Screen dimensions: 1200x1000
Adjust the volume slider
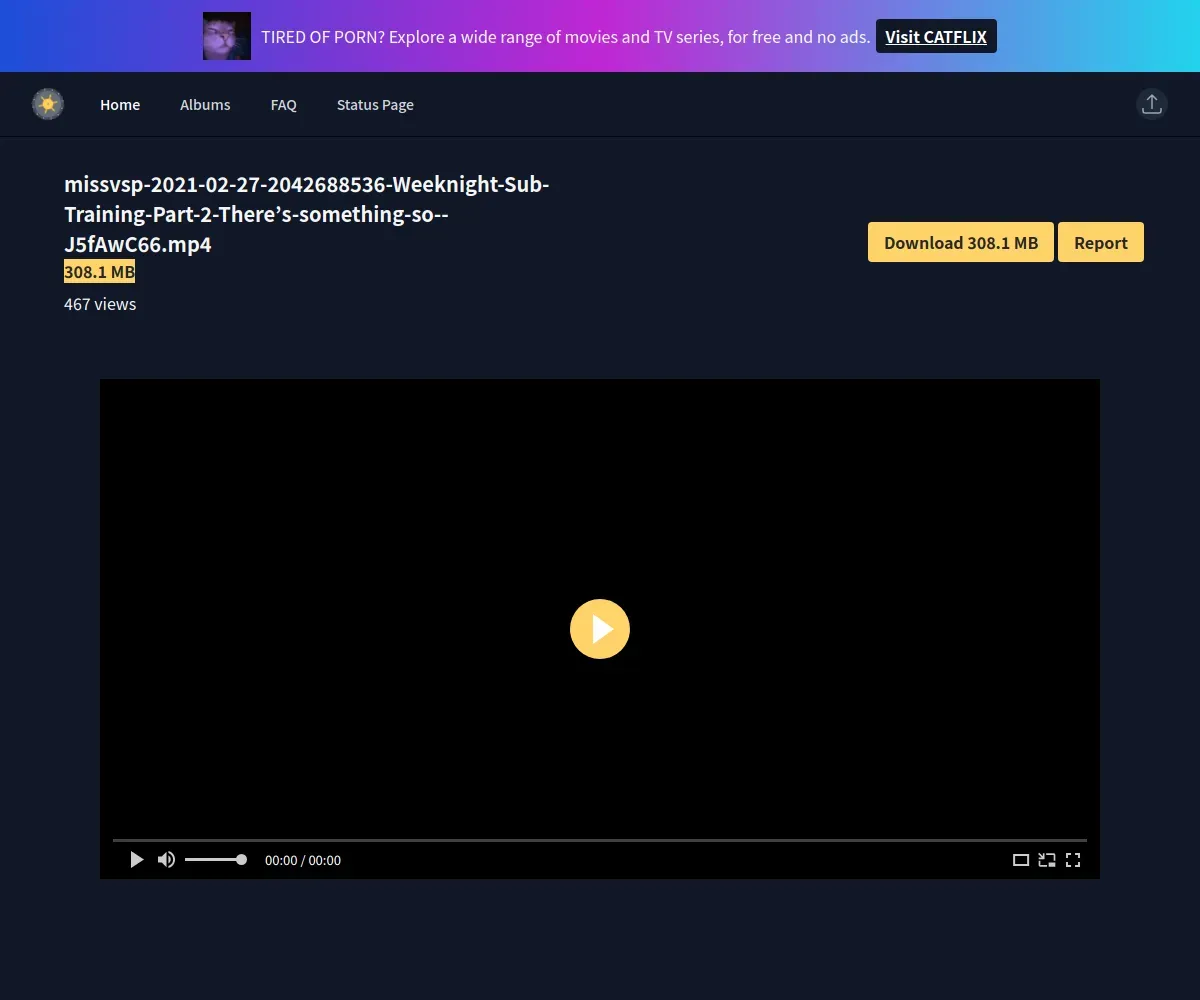tap(215, 860)
